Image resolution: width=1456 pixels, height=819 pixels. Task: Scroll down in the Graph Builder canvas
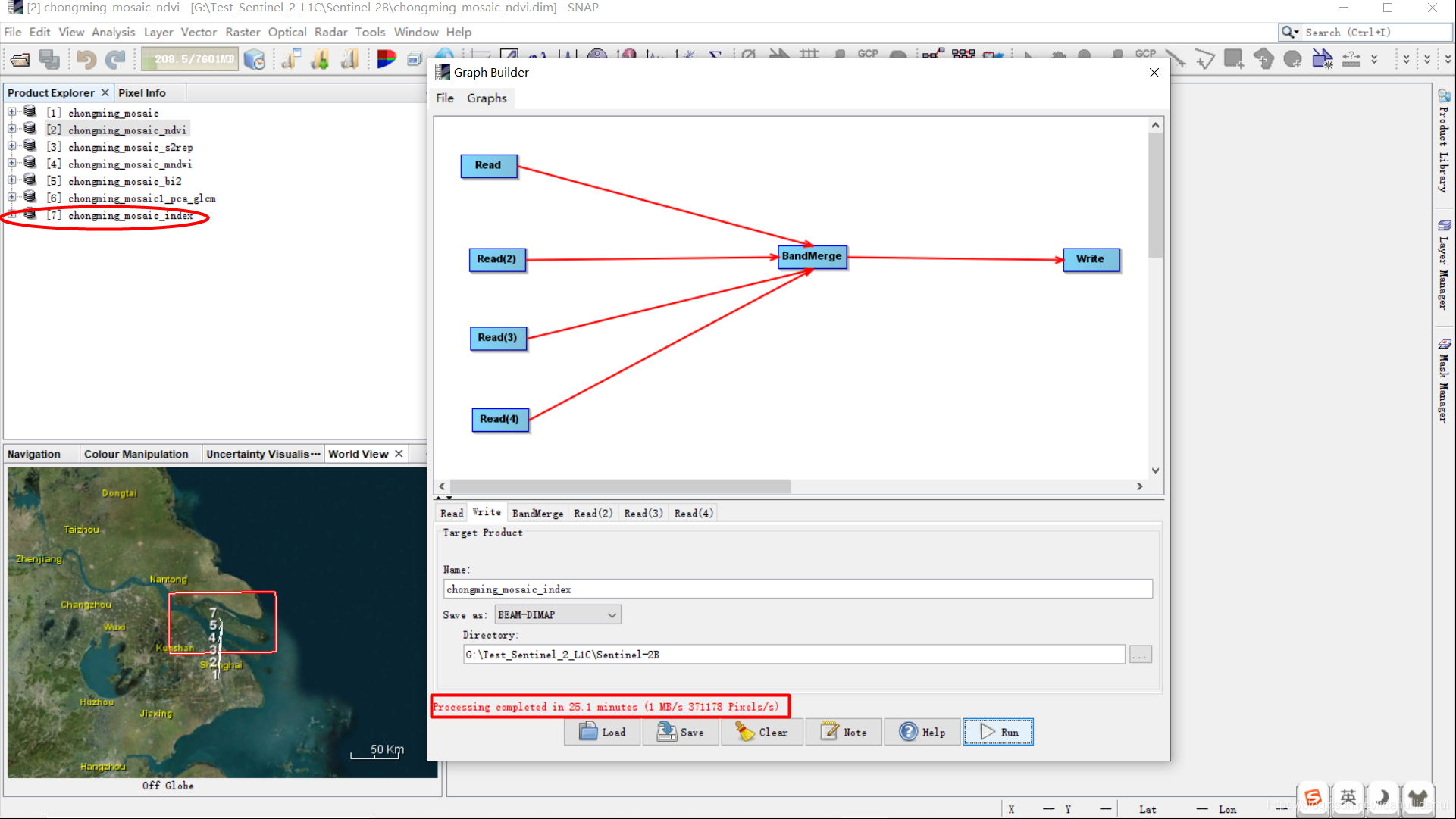click(1154, 468)
